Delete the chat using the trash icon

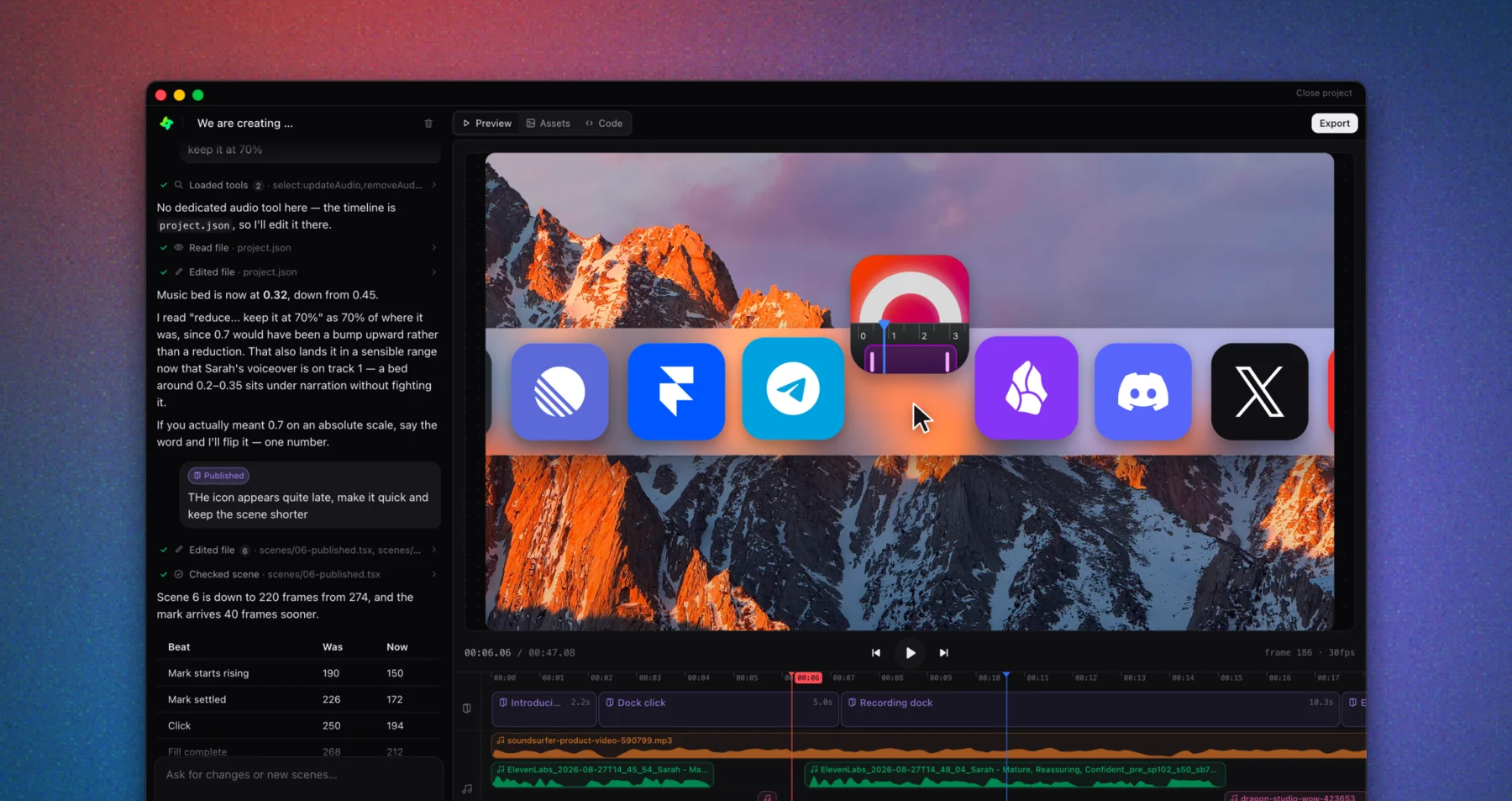point(428,124)
